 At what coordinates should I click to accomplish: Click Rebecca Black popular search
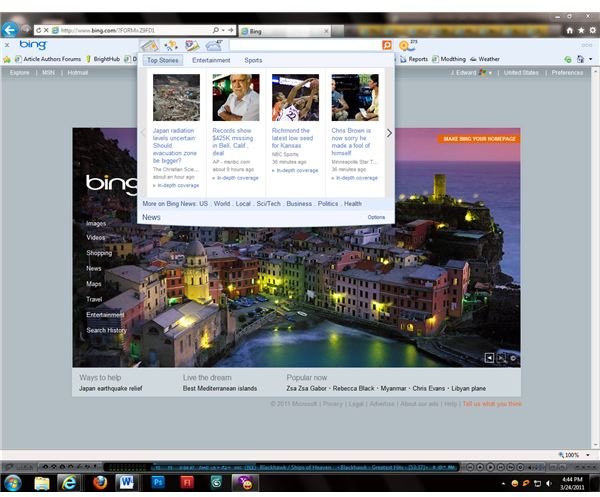(353, 389)
